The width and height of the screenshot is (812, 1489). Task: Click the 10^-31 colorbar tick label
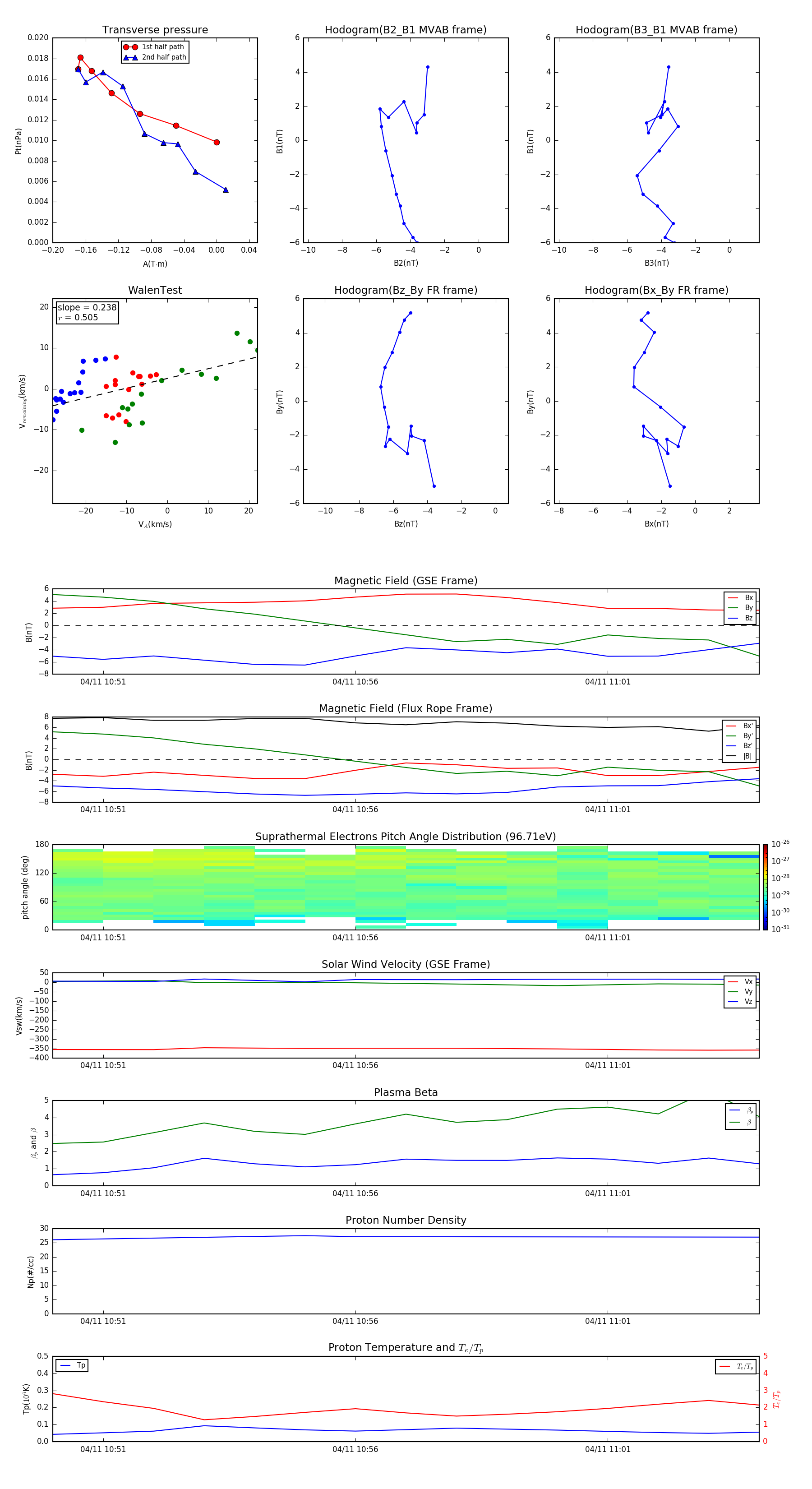(780, 929)
